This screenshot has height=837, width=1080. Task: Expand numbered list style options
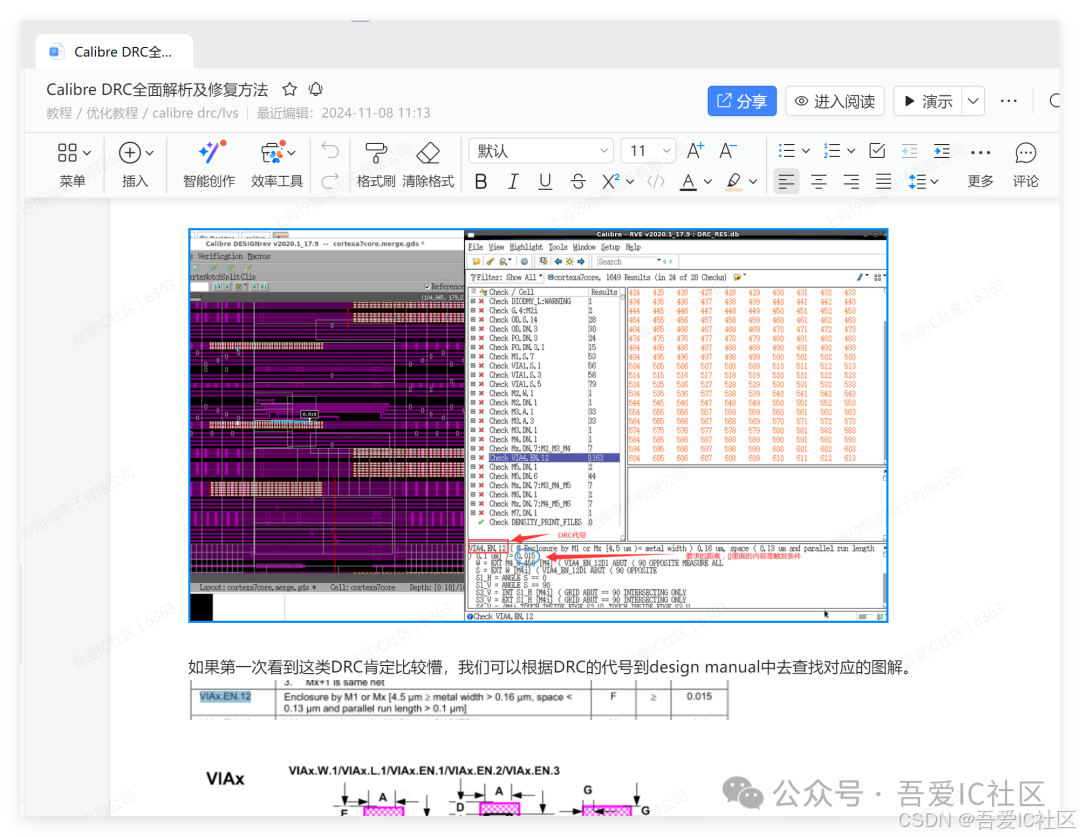pos(851,151)
